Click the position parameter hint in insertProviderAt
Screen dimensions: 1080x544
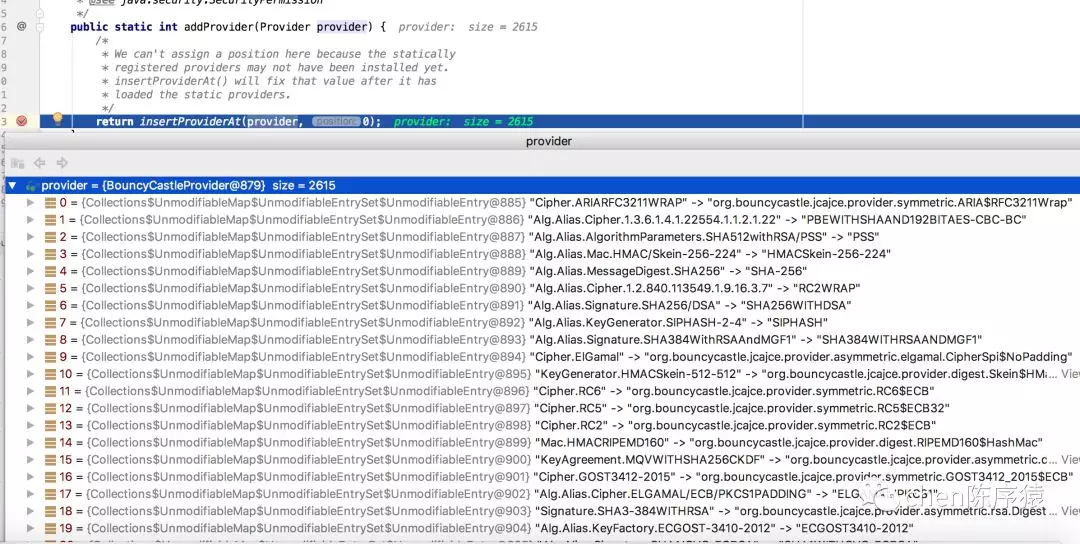point(335,121)
